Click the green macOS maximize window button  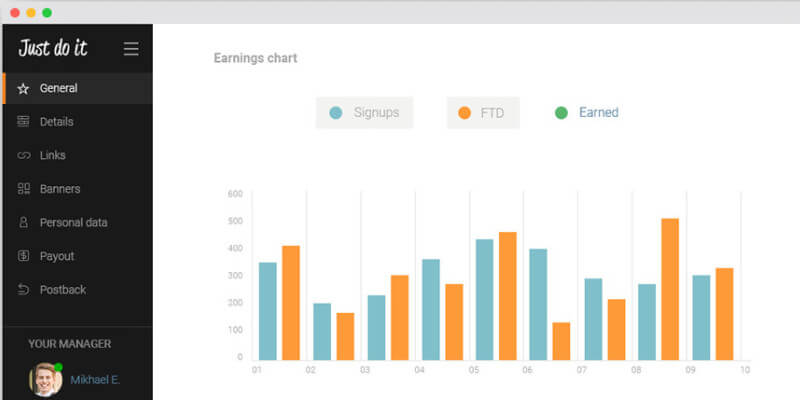47,12
